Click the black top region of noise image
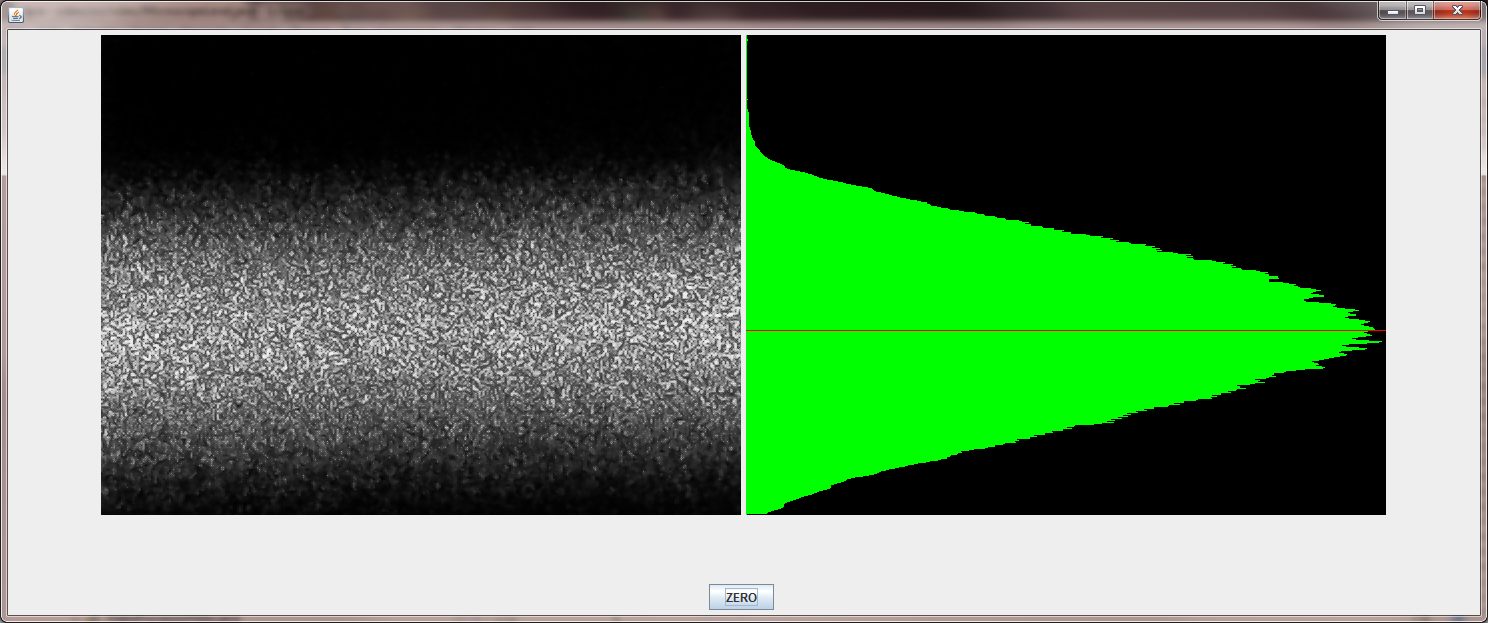The height and width of the screenshot is (623, 1488). pos(420,80)
